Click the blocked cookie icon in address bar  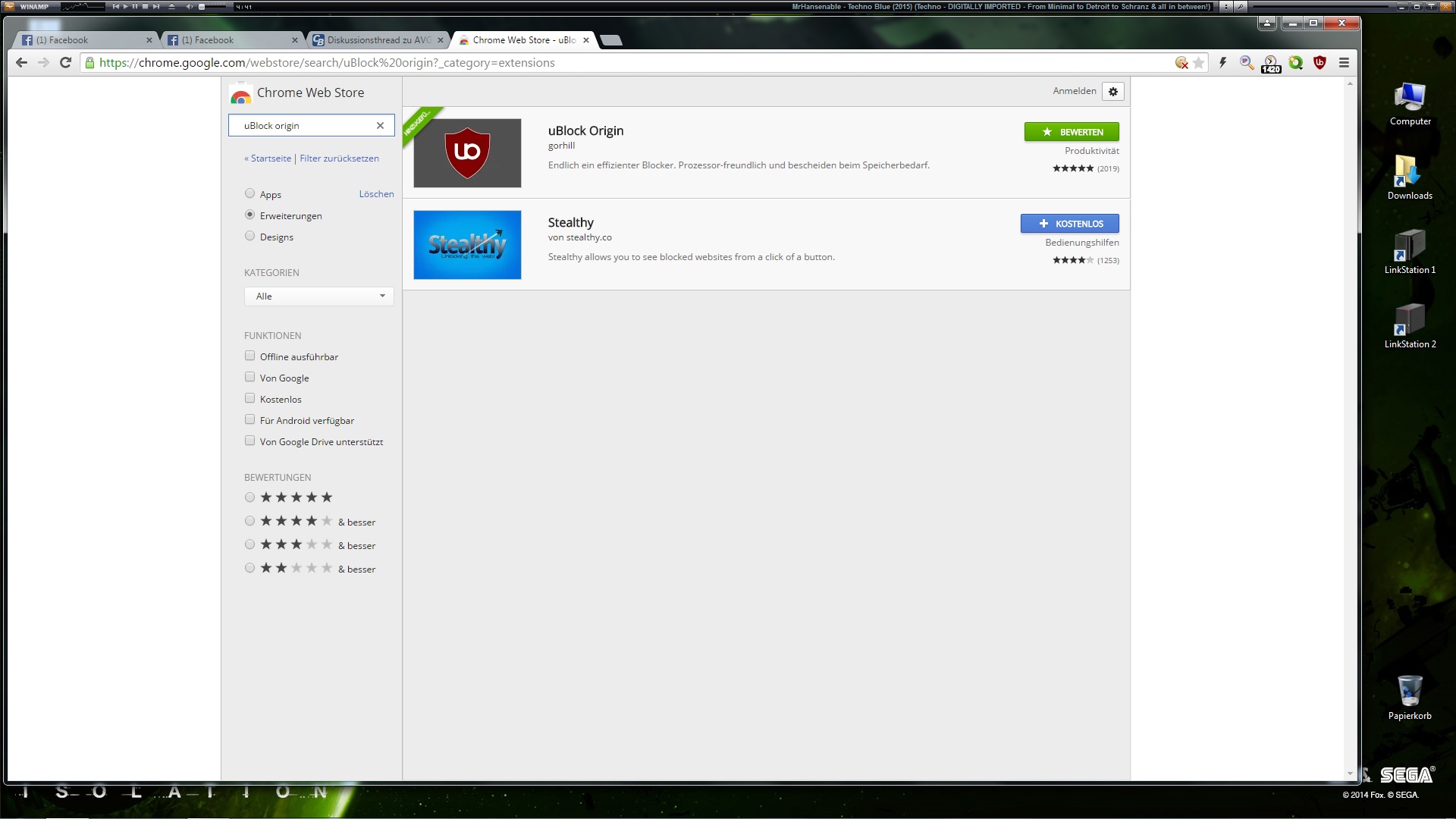click(1181, 63)
